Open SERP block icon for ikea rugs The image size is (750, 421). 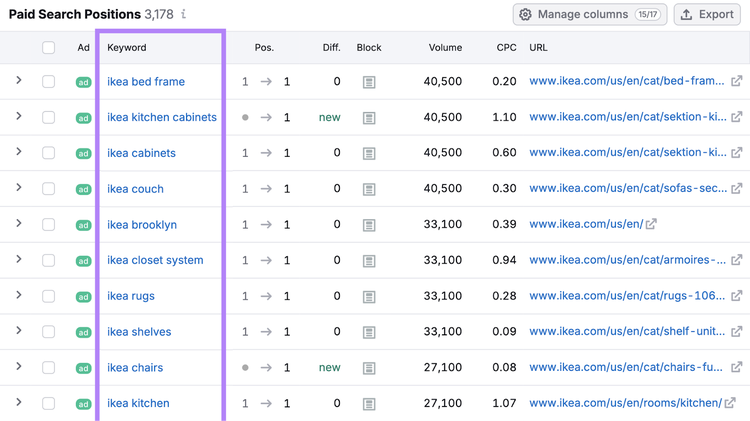[x=369, y=297]
